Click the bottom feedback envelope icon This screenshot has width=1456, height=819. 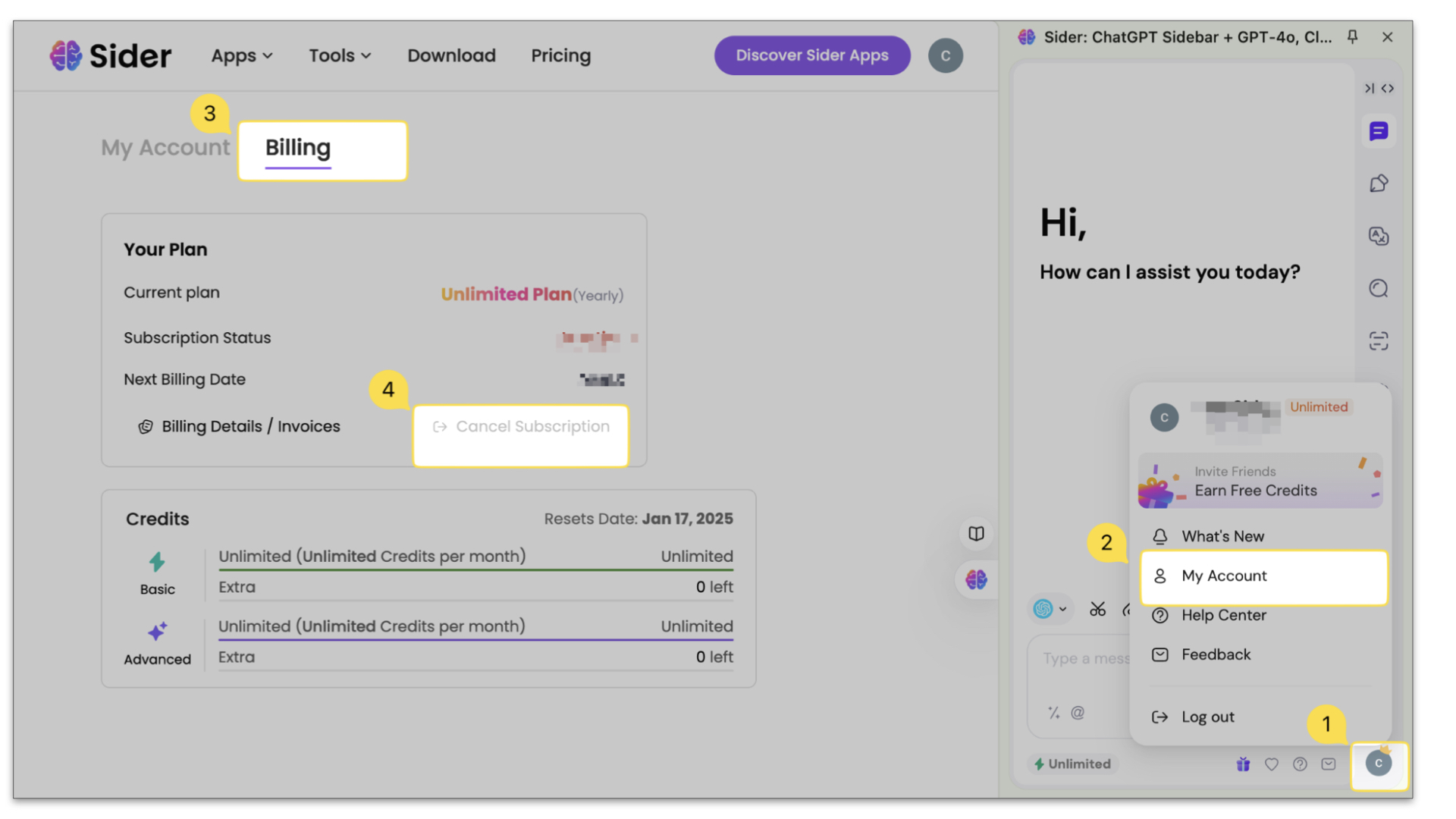pos(1329,764)
